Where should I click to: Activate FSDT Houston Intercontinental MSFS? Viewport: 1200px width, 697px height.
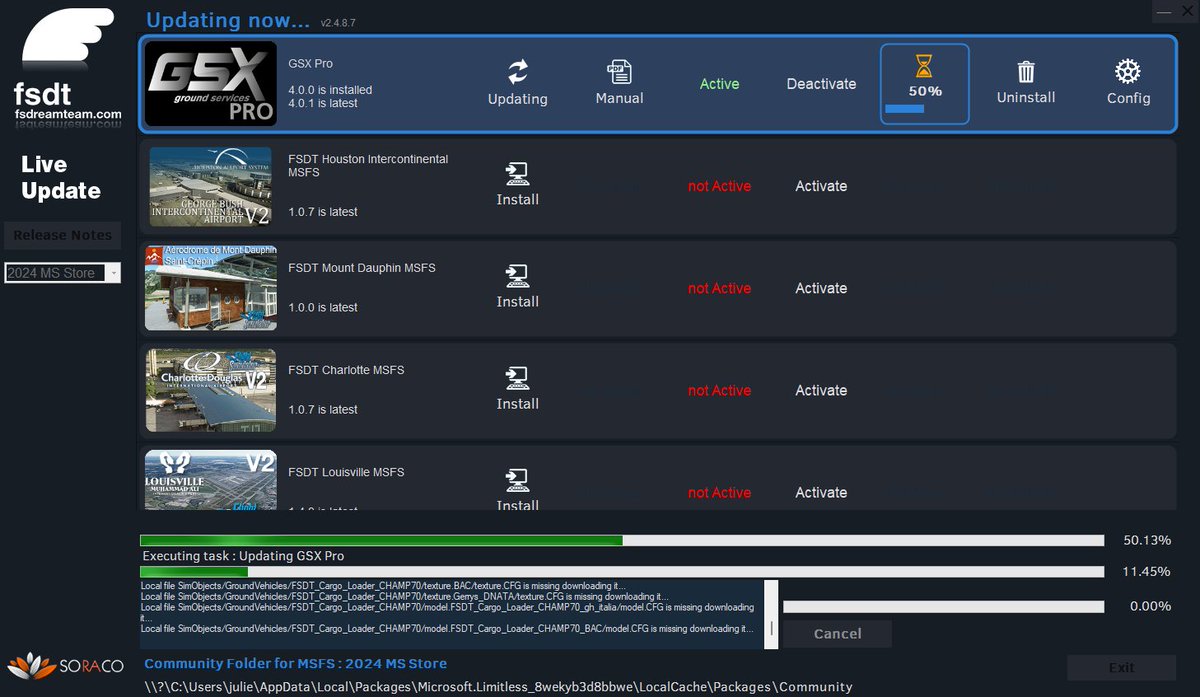coord(821,186)
